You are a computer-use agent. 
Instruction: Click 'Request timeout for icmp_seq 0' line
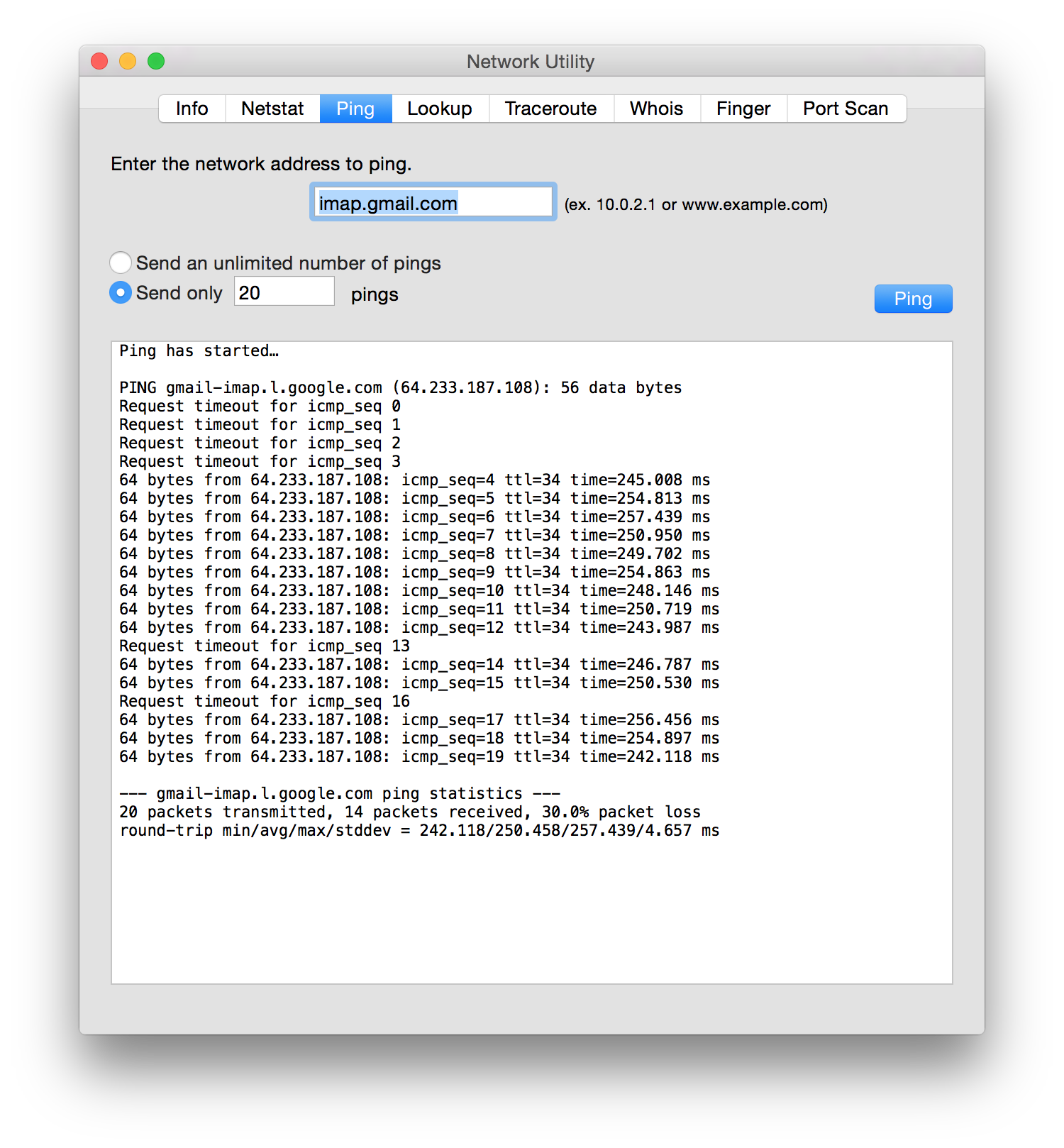(x=260, y=406)
